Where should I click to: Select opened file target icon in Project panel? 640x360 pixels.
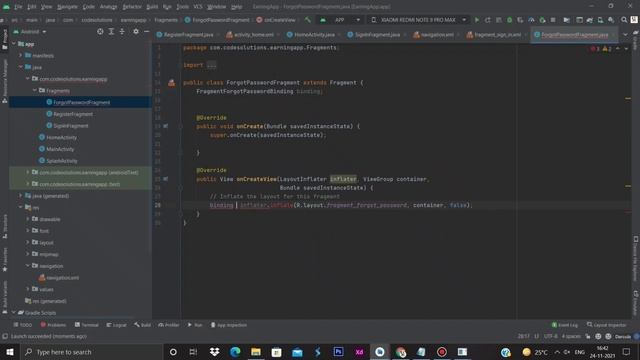click(x=100, y=31)
